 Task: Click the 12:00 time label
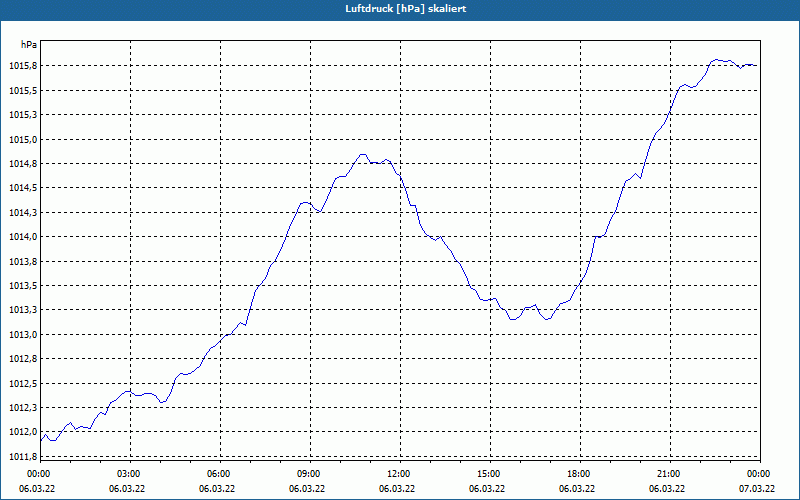[x=400, y=474]
